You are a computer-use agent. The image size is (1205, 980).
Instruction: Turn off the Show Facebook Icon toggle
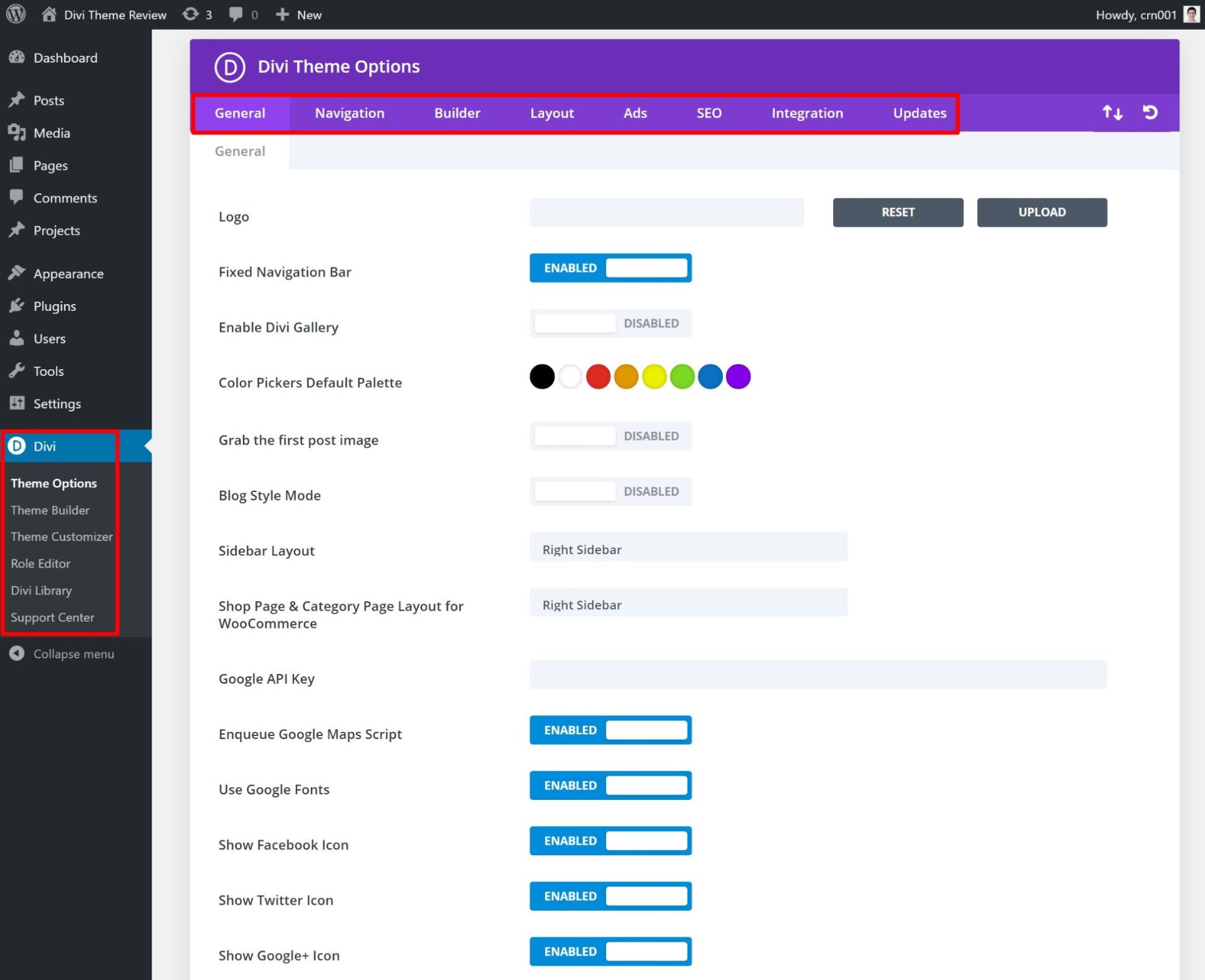click(x=610, y=841)
